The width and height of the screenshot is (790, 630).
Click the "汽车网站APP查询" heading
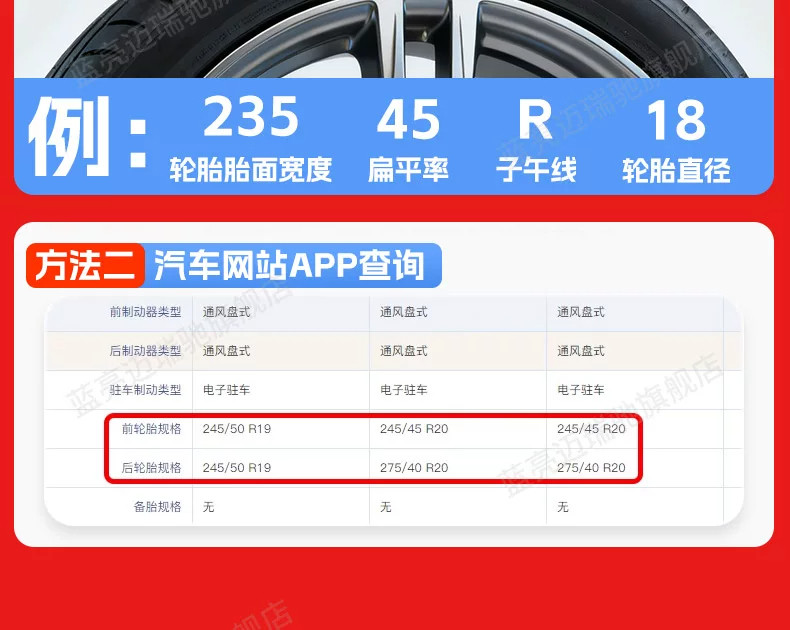point(289,266)
